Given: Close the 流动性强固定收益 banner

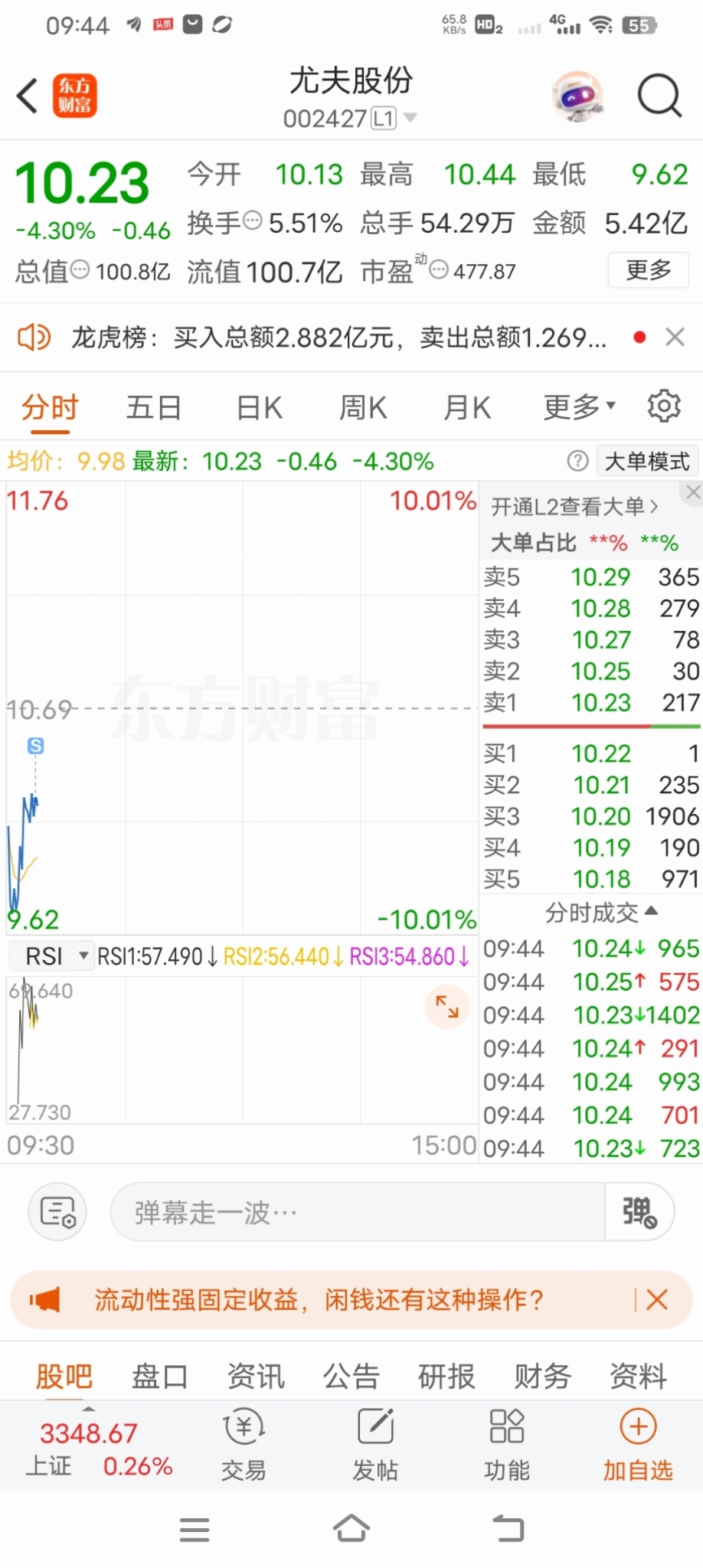Looking at the screenshot, I should point(657,1299).
